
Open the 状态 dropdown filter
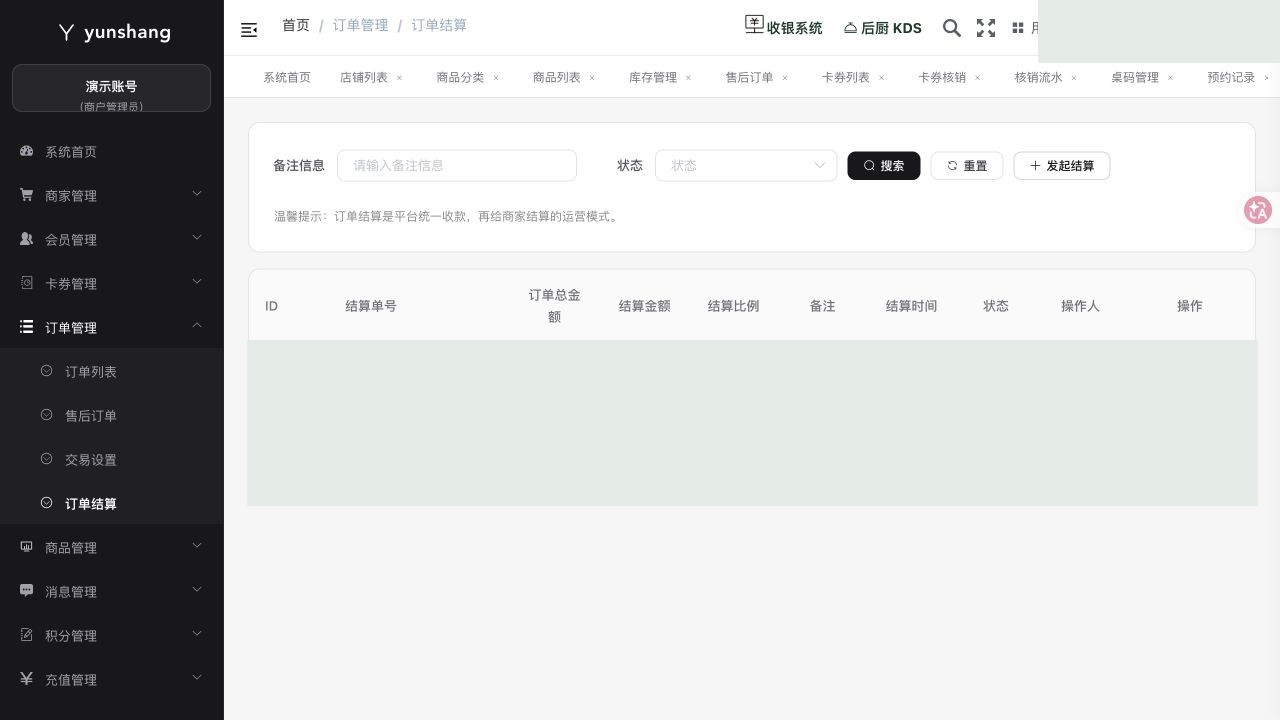[746, 166]
